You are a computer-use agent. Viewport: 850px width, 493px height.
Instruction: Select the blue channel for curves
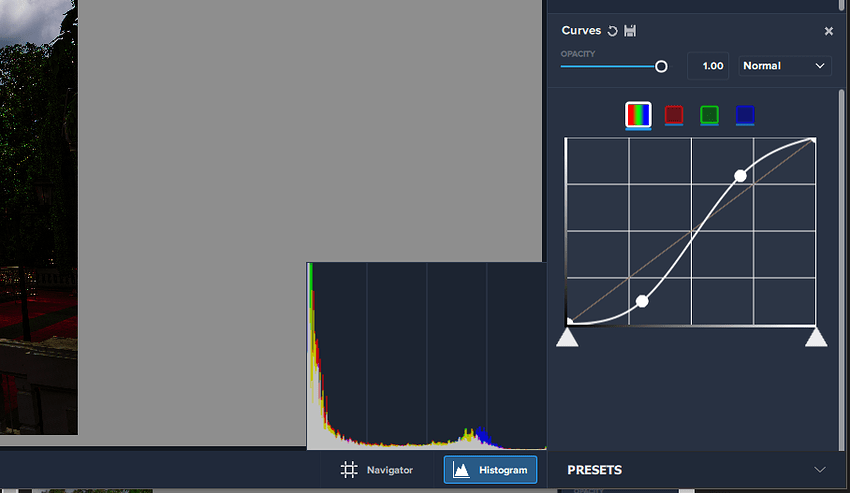pyautogui.click(x=745, y=115)
